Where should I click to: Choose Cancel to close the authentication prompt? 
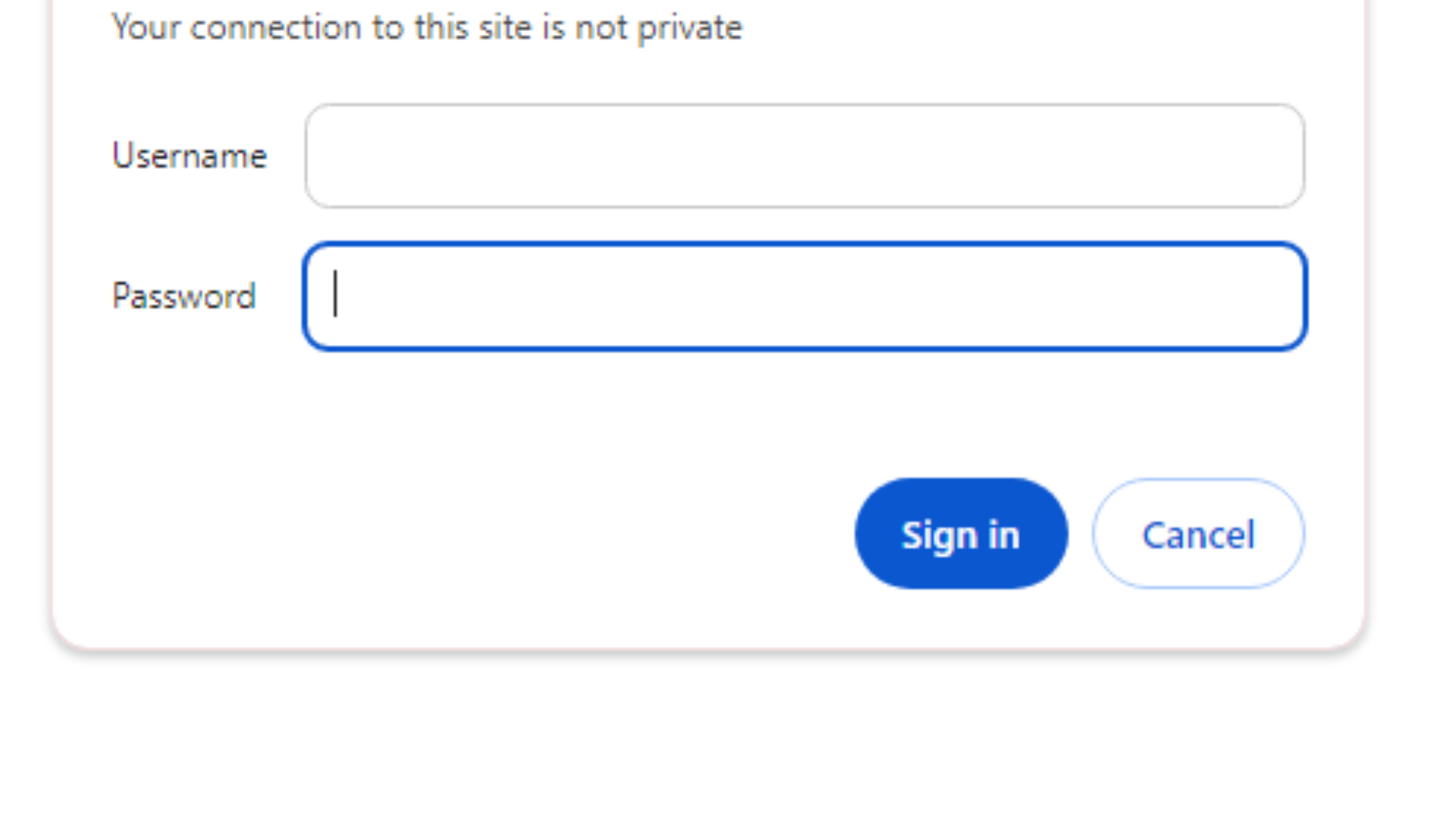(x=1198, y=533)
